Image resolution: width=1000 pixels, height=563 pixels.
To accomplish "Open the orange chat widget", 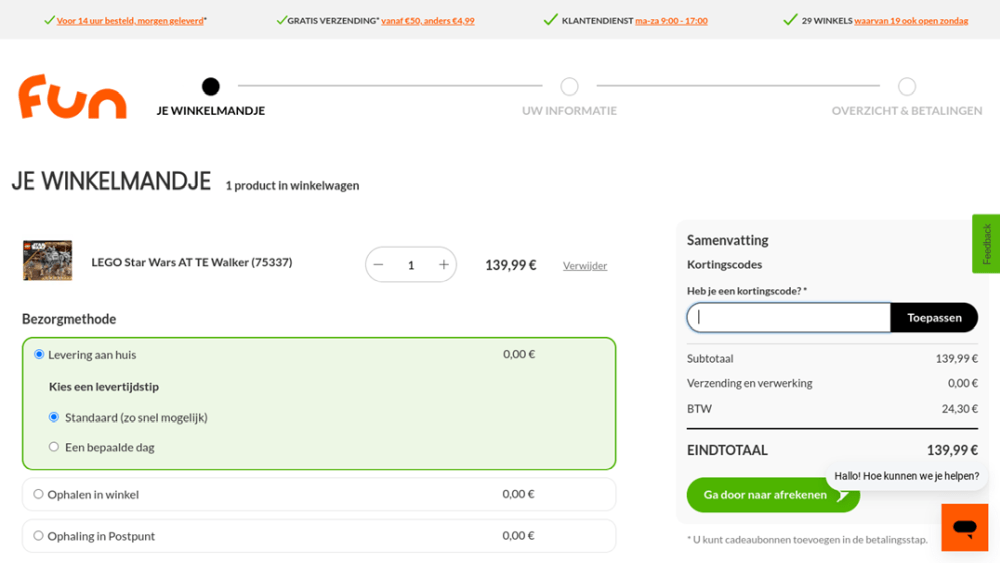I will pyautogui.click(x=964, y=527).
